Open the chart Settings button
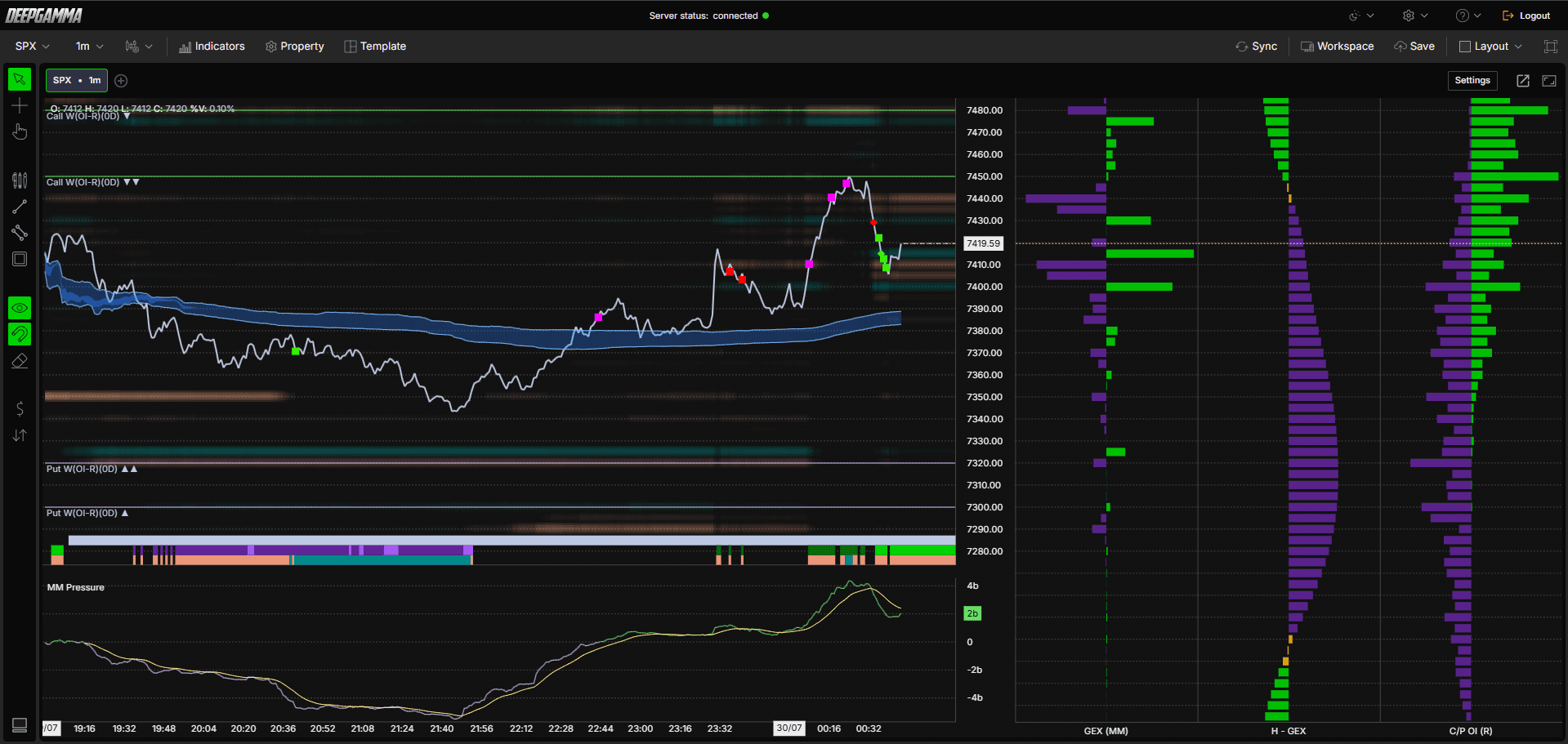 [x=1472, y=80]
